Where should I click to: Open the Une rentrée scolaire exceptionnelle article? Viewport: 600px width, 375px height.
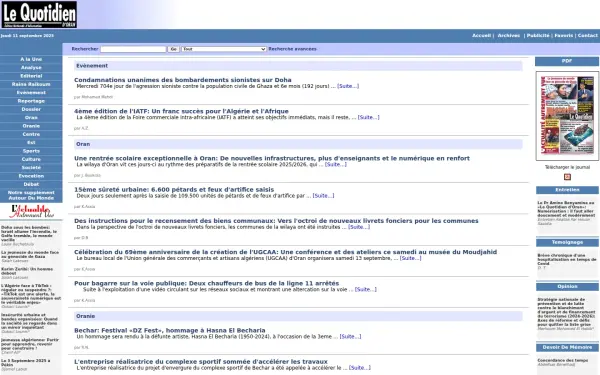pos(272,158)
